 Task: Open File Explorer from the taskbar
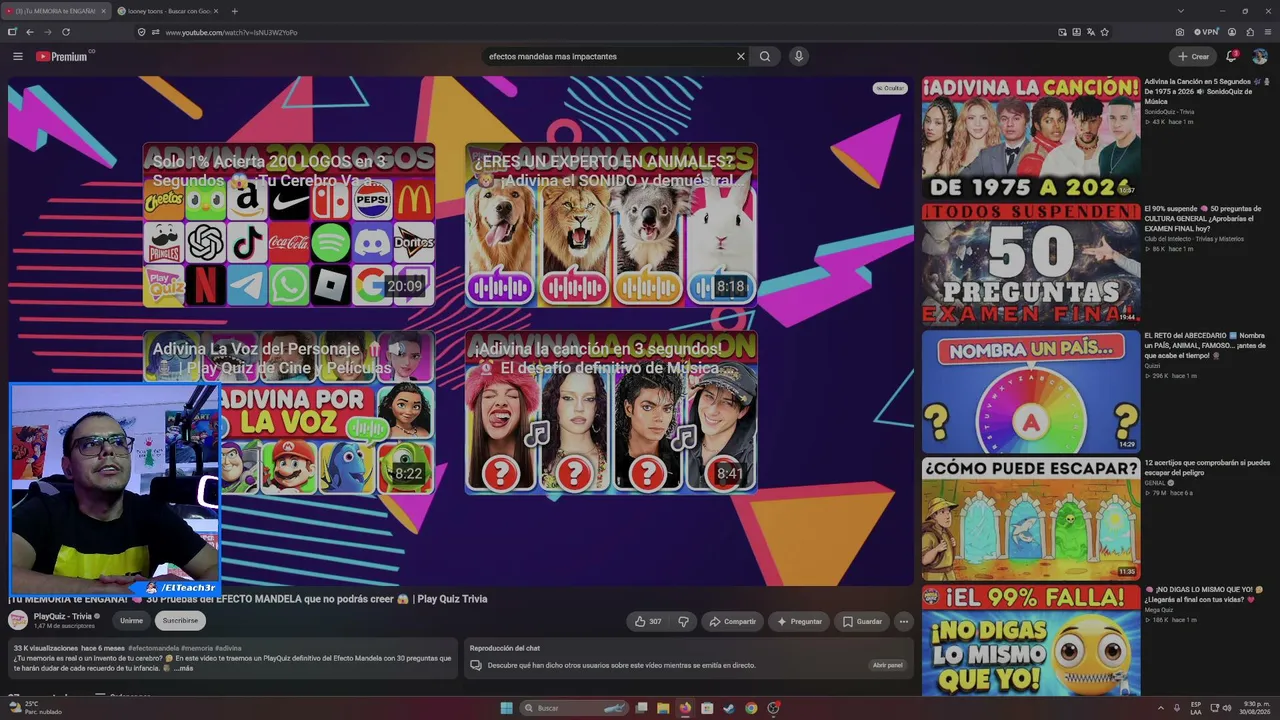pyautogui.click(x=663, y=708)
